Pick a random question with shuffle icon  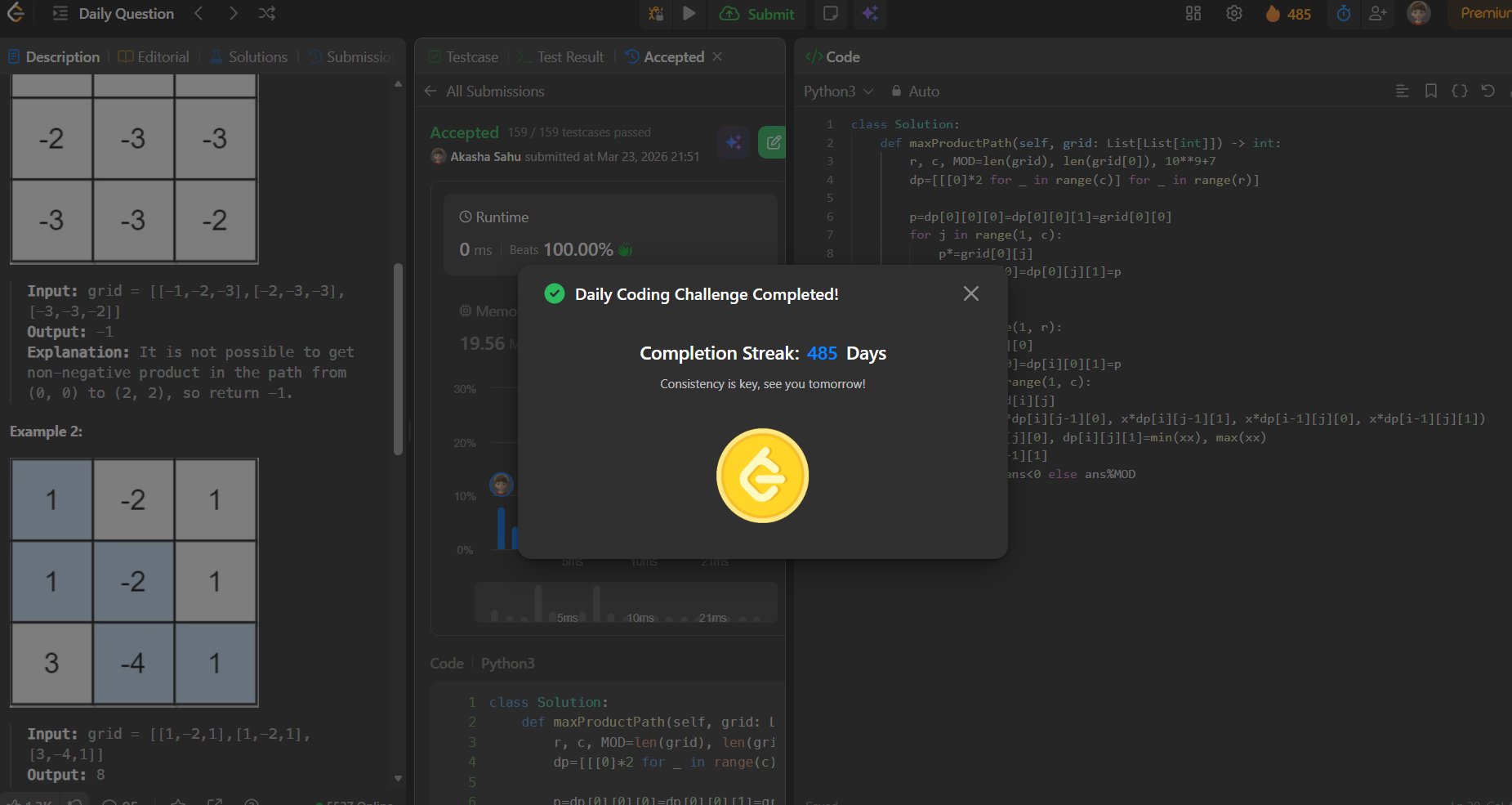tap(267, 14)
